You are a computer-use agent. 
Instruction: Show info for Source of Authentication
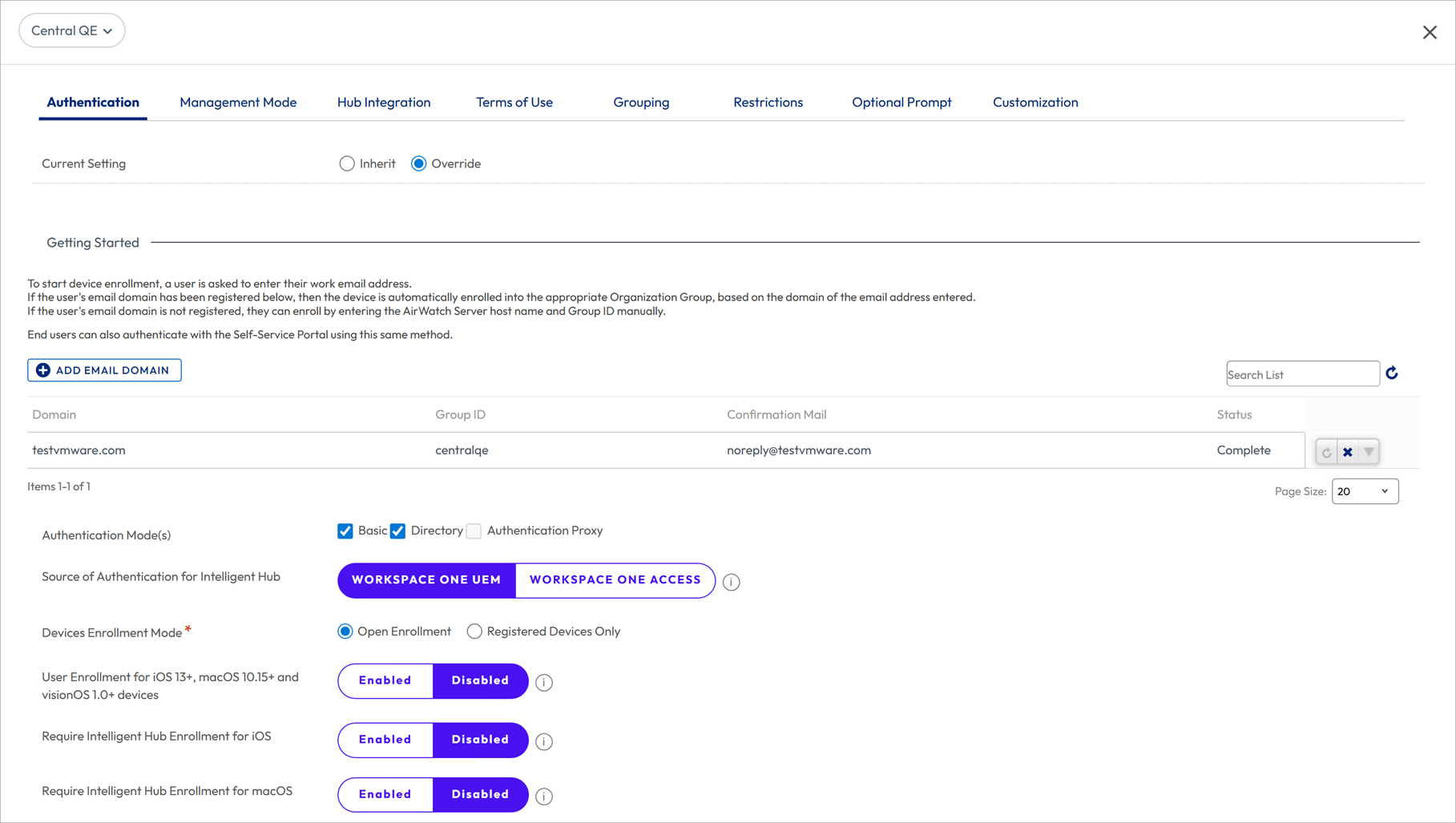pyautogui.click(x=732, y=582)
